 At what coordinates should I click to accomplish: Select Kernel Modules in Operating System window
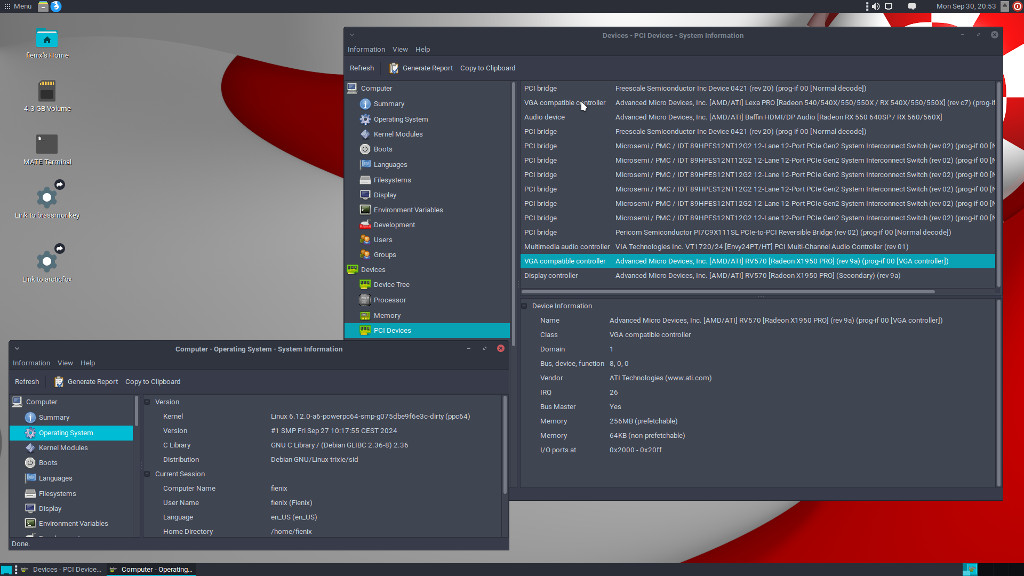(63, 448)
